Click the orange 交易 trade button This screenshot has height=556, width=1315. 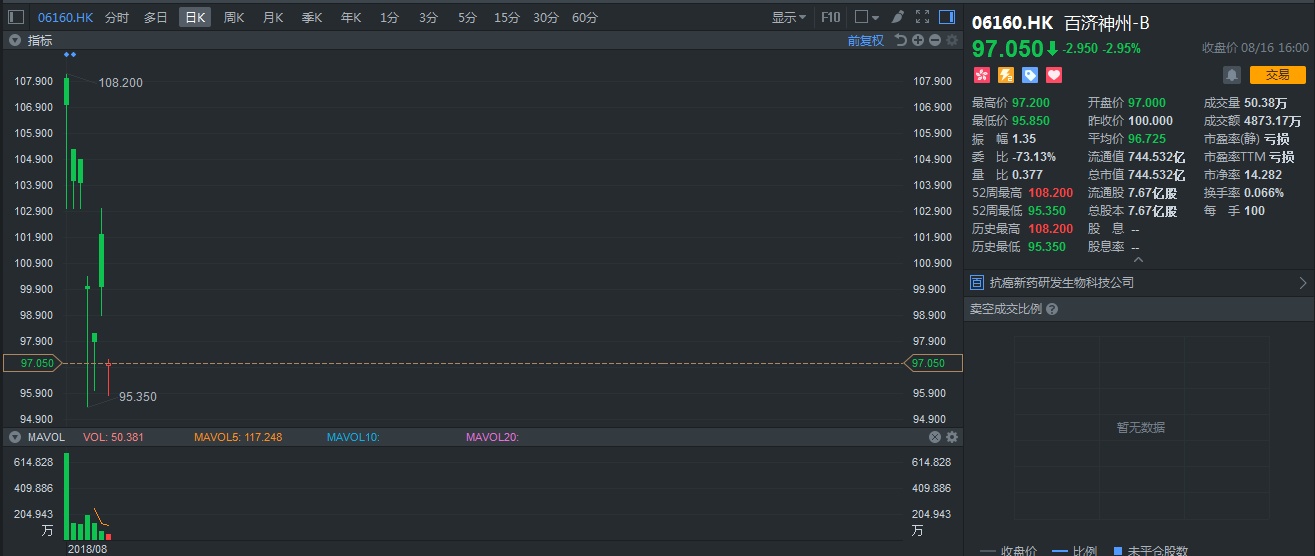pos(1277,75)
